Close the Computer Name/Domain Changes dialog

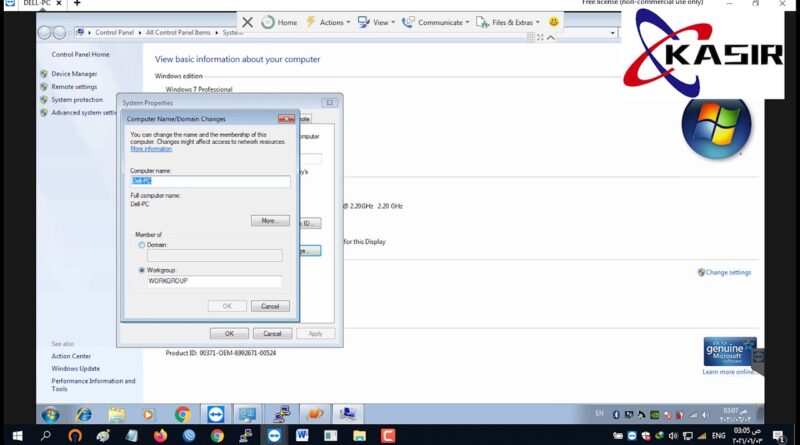(x=286, y=119)
